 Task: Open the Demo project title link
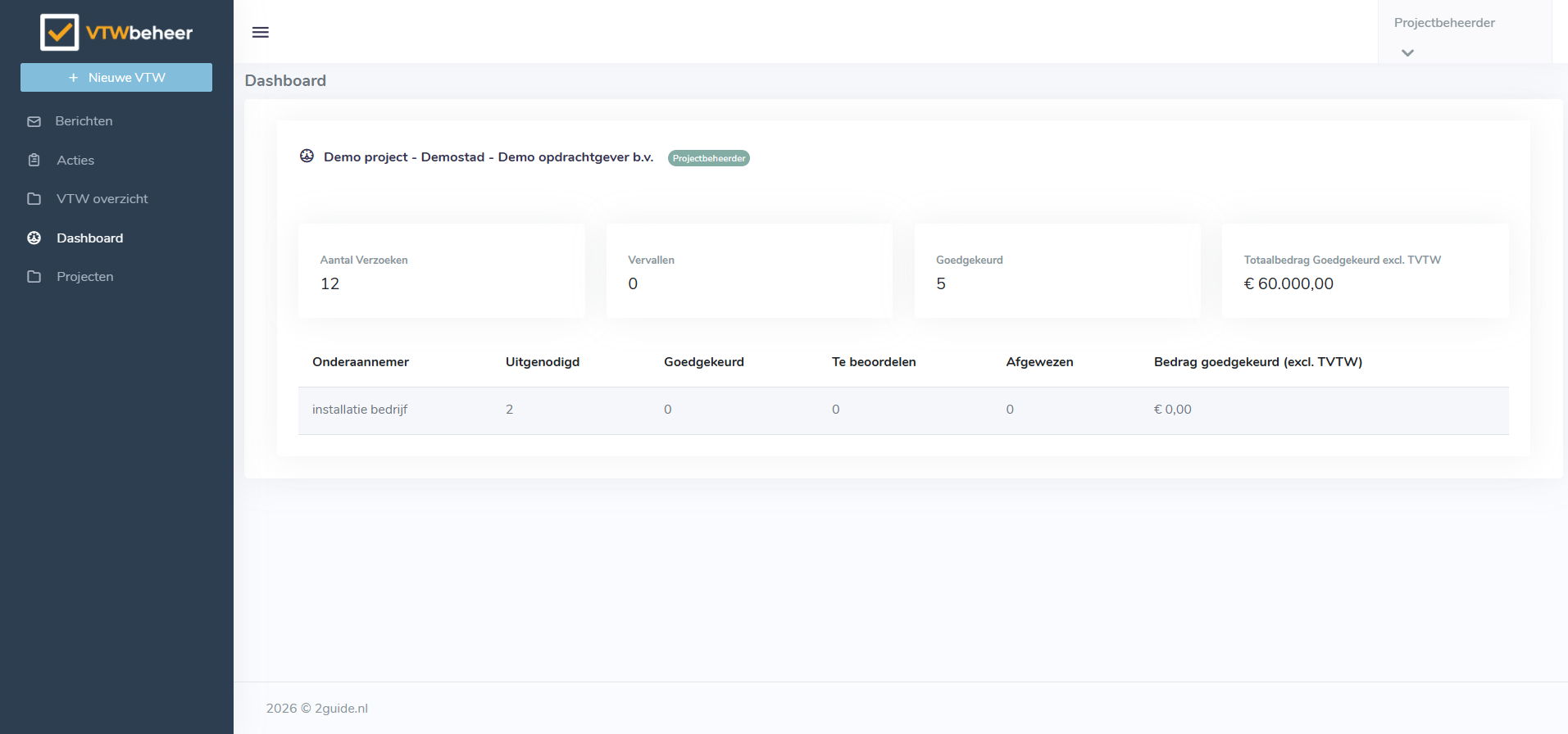click(x=489, y=157)
